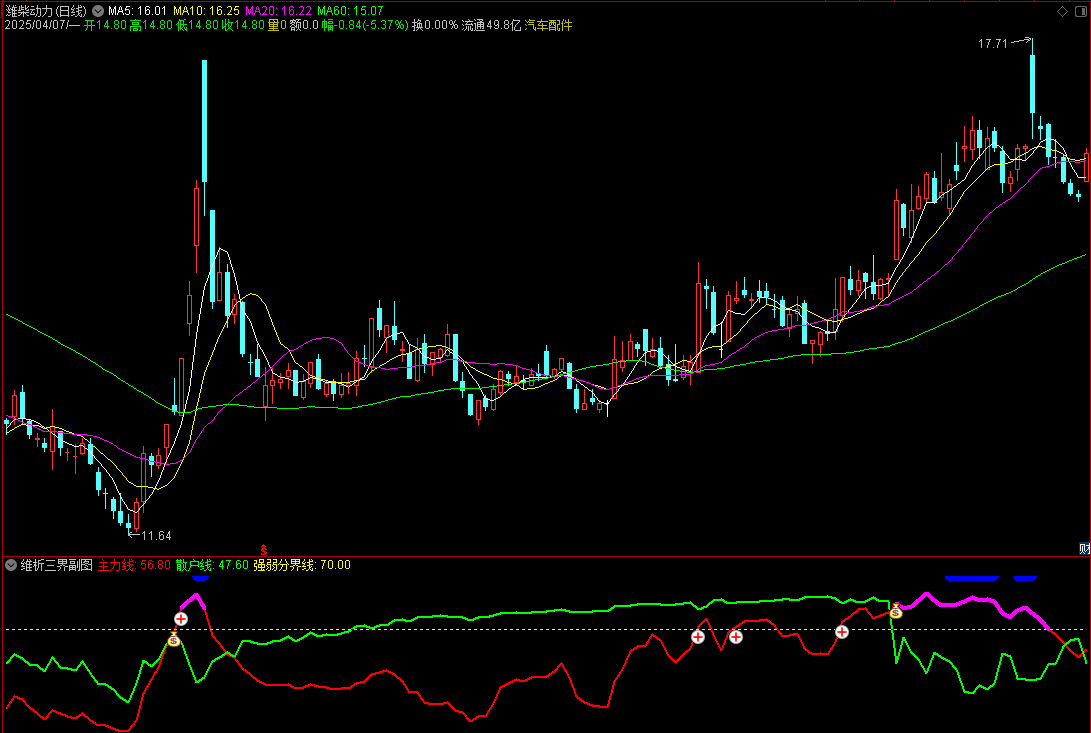1091x733 pixels.
Task: Click the 换0.00% turnover value
Action: [435, 25]
